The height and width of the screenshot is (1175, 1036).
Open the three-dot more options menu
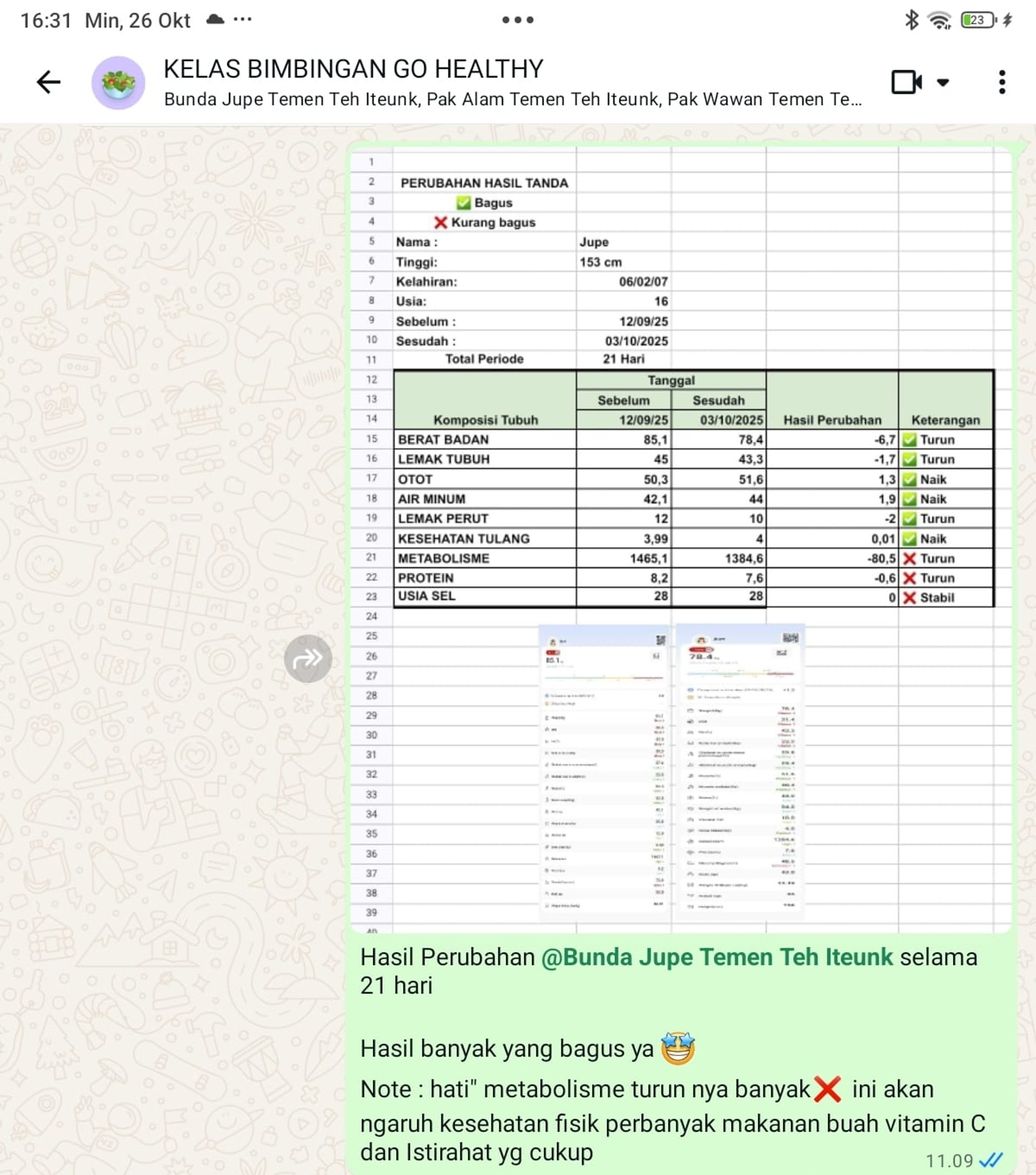(x=1001, y=82)
